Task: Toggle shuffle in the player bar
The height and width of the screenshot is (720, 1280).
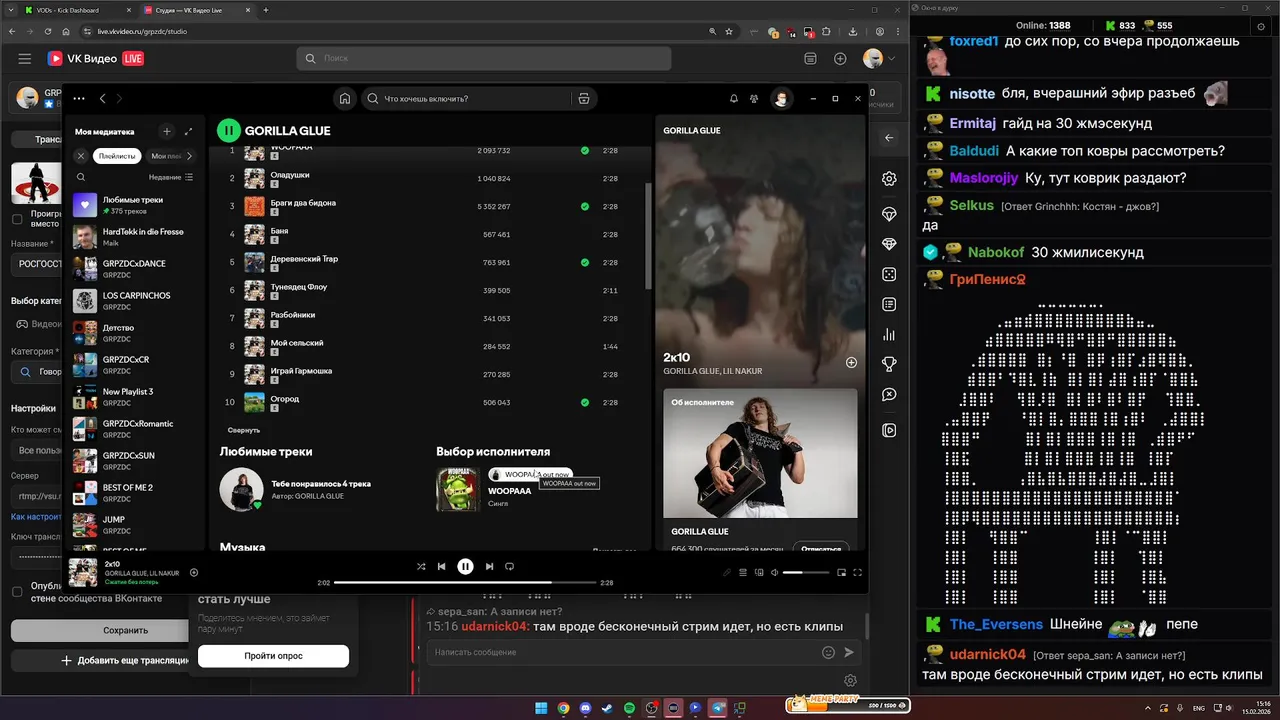Action: (421, 566)
